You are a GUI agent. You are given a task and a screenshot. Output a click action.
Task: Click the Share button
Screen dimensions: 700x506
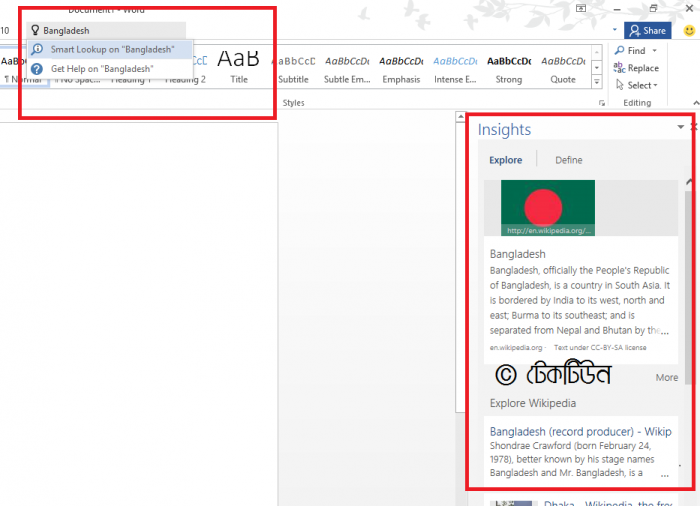tap(647, 30)
